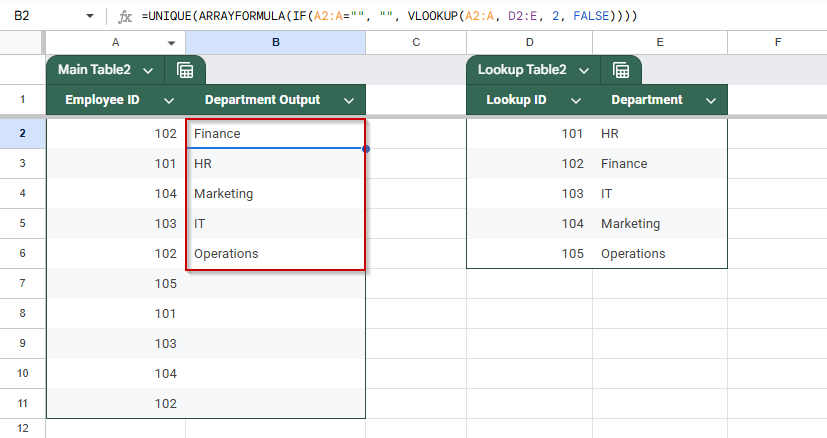Open Lookup ID column dropdown
The width and height of the screenshot is (827, 438).
tap(576, 100)
